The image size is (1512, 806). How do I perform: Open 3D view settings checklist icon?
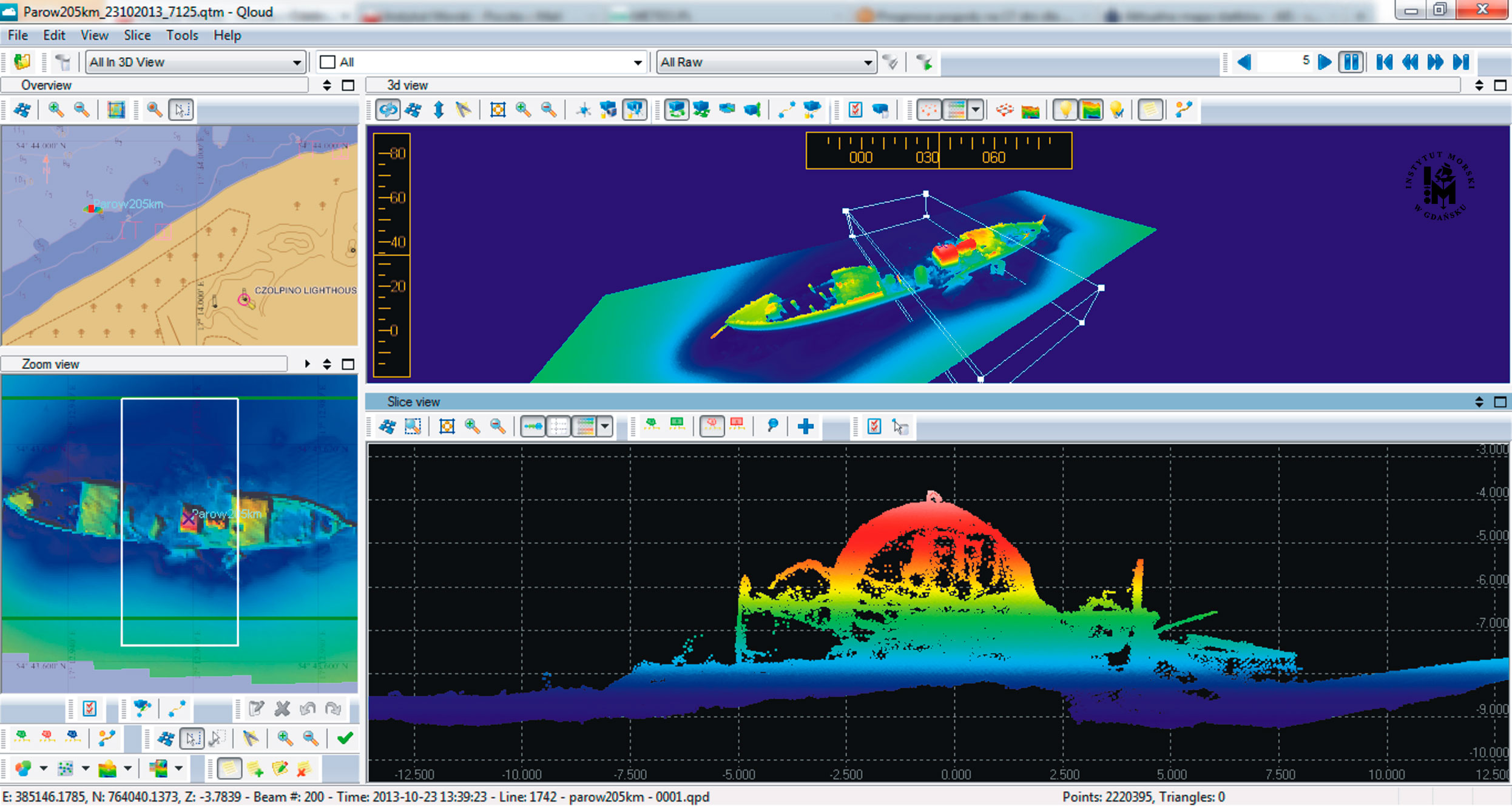pos(855,110)
